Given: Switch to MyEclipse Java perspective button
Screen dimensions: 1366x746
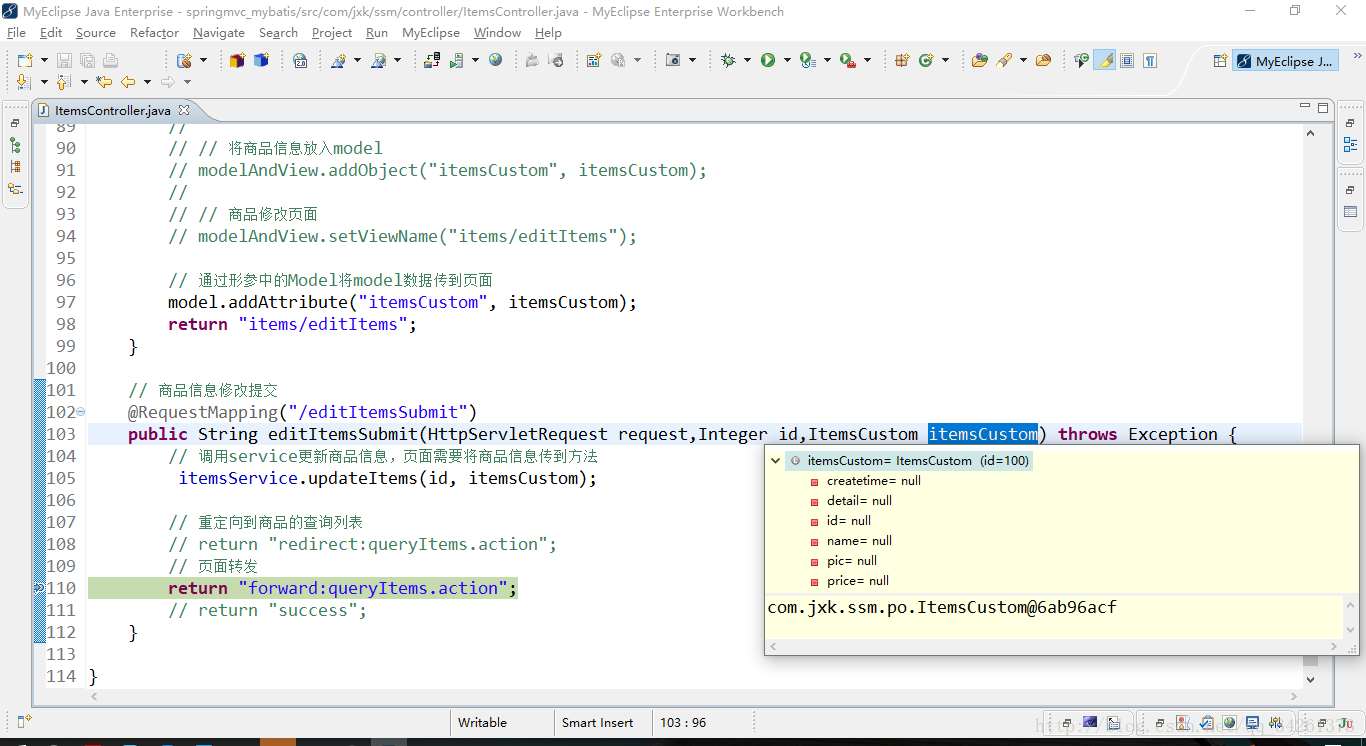Looking at the screenshot, I should 1285,61.
